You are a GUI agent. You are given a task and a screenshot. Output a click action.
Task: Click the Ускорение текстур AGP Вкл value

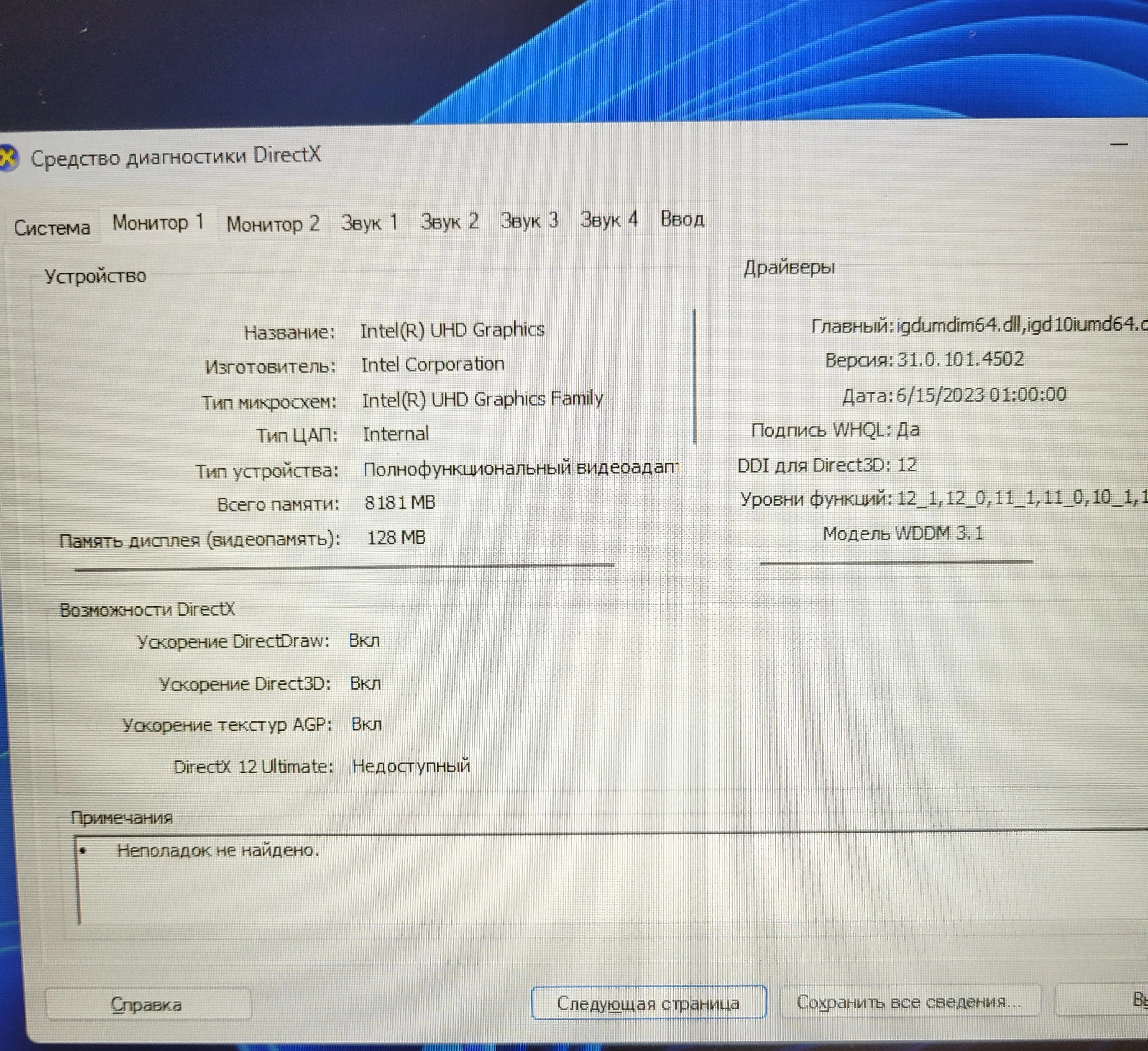pos(367,724)
